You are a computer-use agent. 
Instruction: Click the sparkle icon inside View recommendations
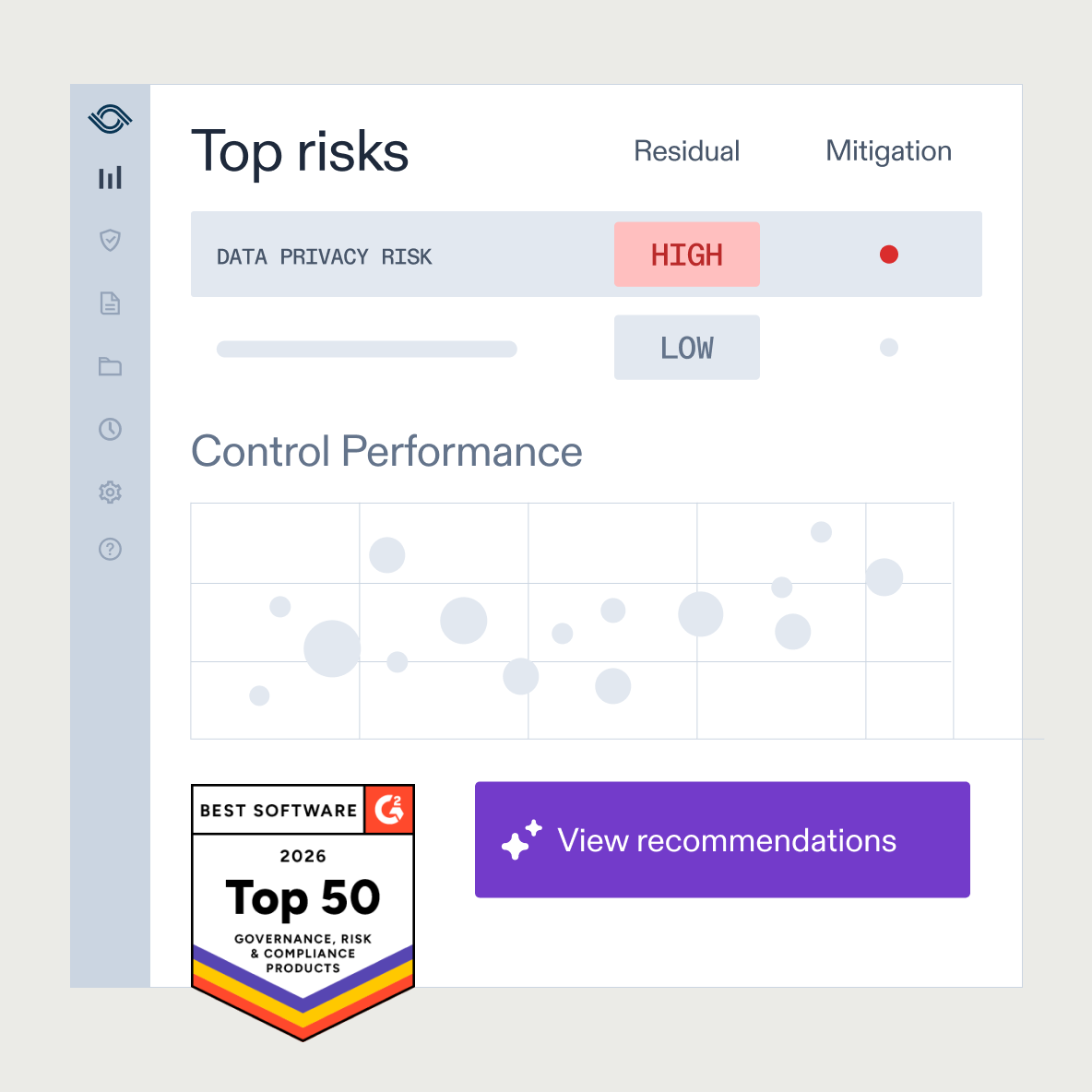pos(522,839)
